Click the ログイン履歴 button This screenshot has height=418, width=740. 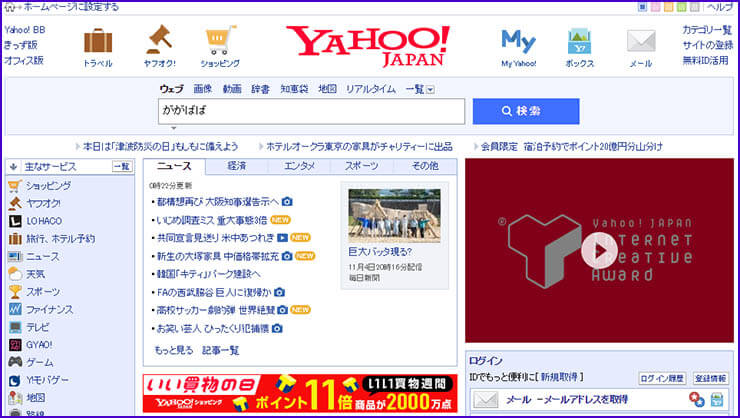(662, 378)
